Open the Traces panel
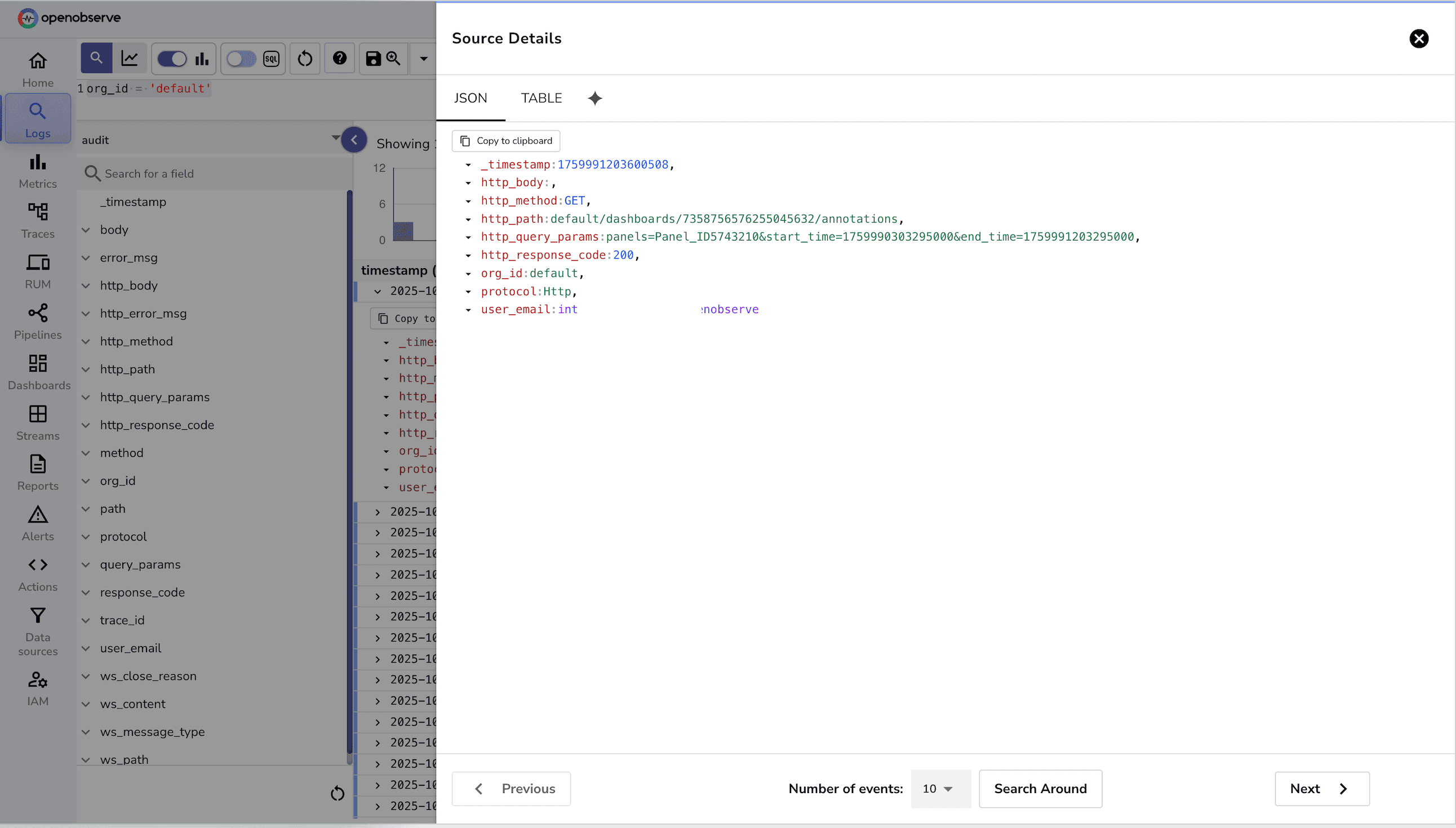Screen dimensions: 1456x828 pos(37,220)
